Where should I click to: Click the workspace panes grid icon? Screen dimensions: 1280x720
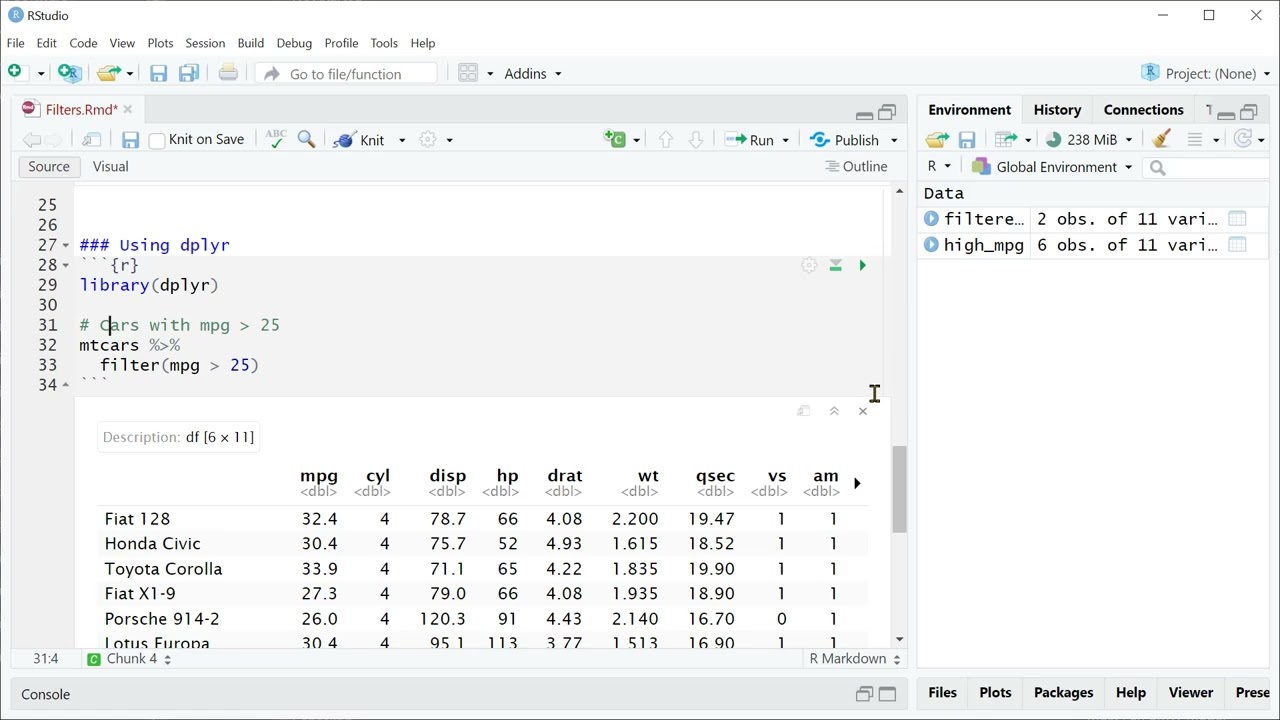tap(468, 73)
